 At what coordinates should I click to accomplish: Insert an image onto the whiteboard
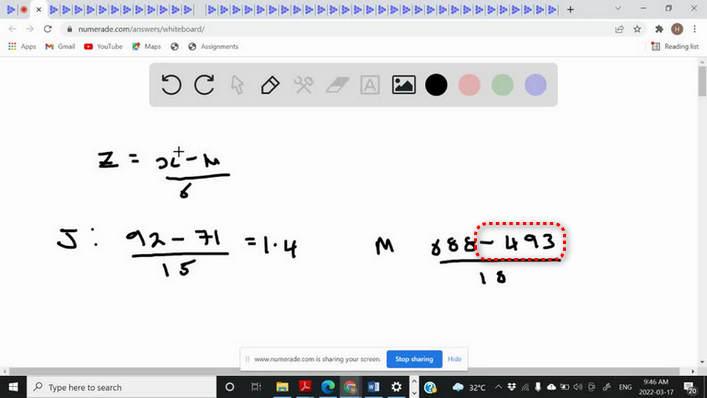point(404,85)
